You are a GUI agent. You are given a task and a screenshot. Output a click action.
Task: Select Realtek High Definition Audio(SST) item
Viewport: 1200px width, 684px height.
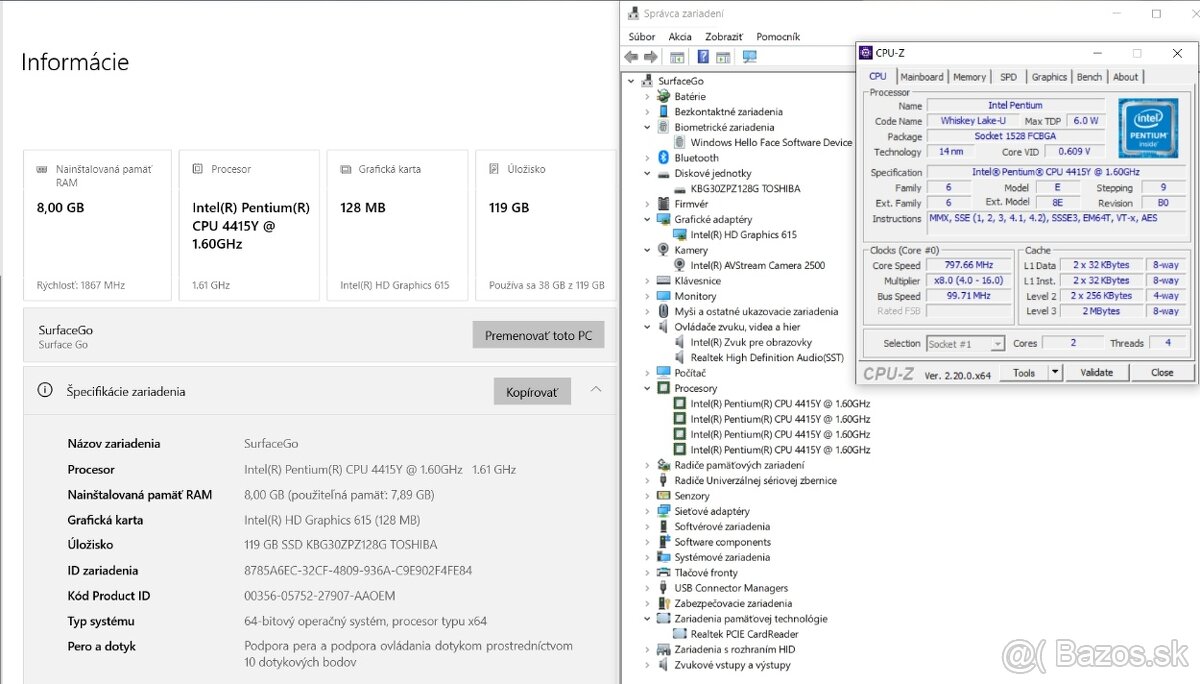point(767,358)
